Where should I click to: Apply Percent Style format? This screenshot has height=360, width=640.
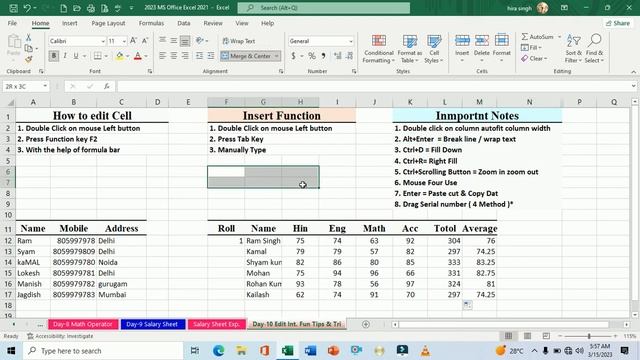click(x=312, y=56)
